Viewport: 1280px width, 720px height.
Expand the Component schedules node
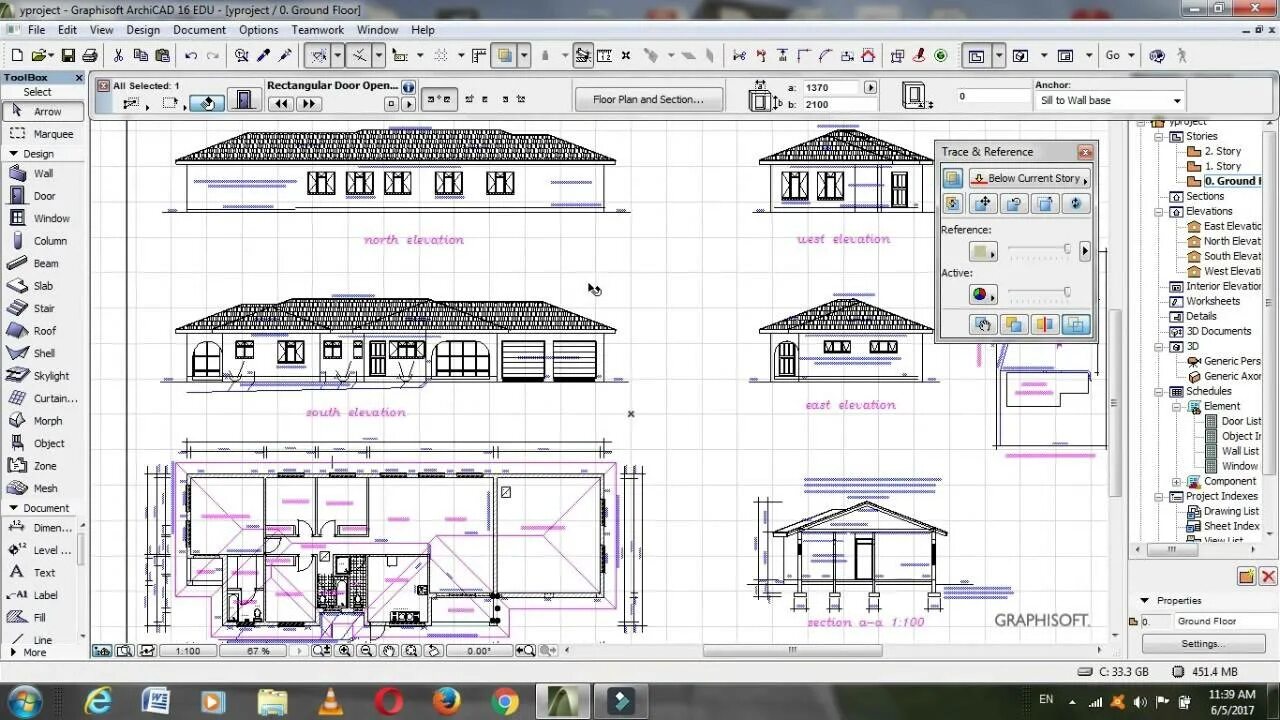pyautogui.click(x=1178, y=482)
